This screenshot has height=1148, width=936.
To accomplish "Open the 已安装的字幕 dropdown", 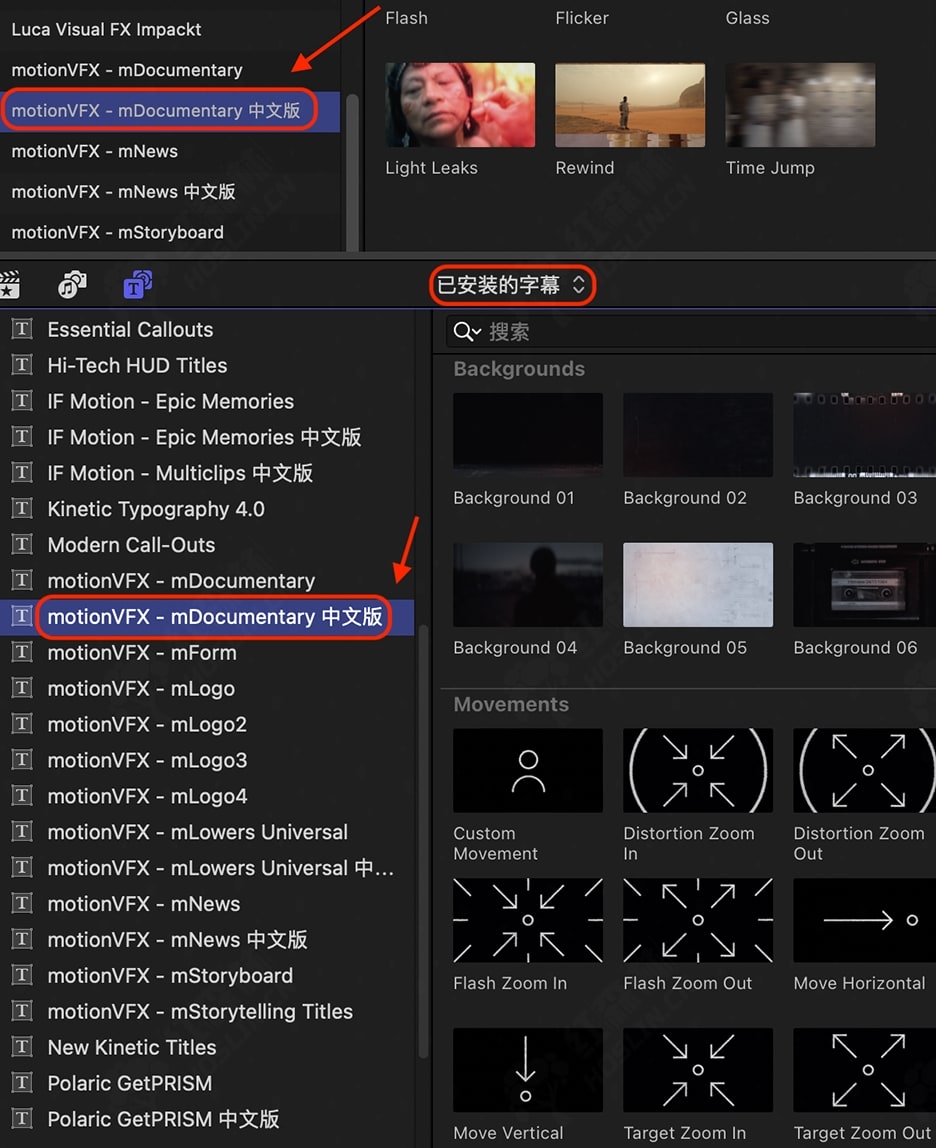I will click(512, 285).
